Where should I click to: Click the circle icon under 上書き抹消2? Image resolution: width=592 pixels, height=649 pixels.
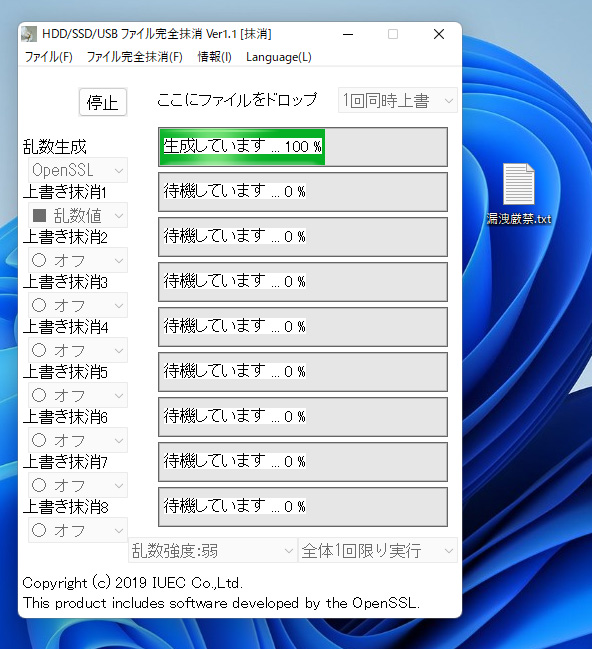39,260
